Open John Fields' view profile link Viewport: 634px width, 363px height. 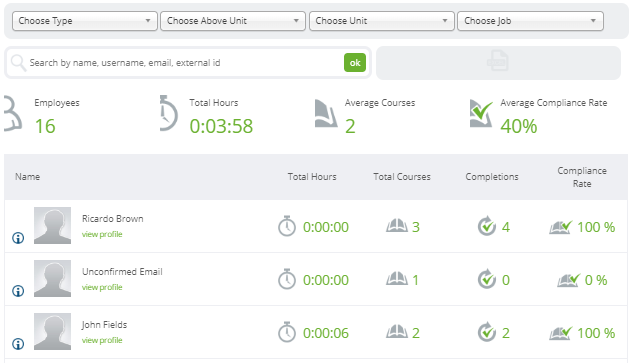point(102,340)
